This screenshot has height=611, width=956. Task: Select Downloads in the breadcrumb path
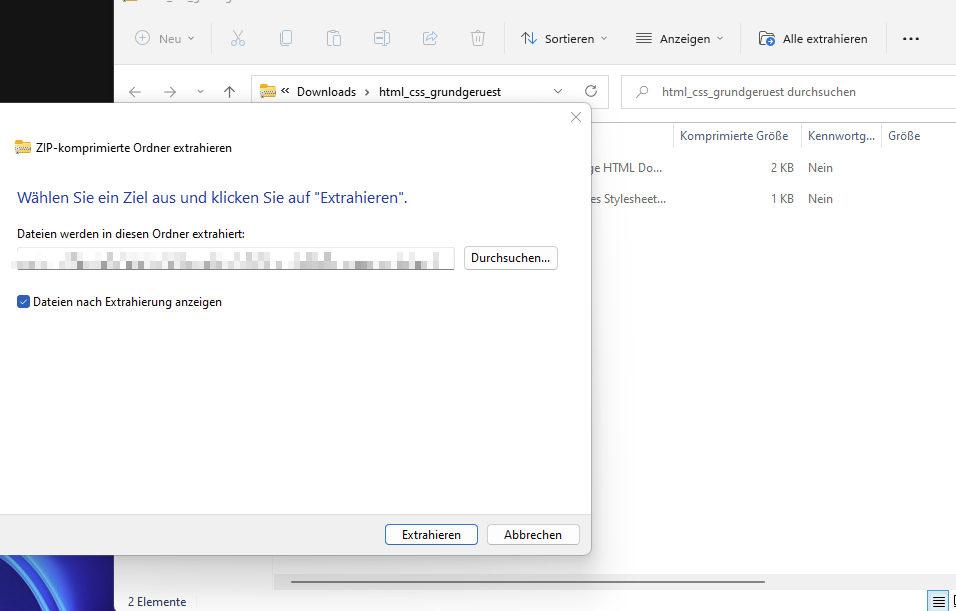pyautogui.click(x=326, y=91)
